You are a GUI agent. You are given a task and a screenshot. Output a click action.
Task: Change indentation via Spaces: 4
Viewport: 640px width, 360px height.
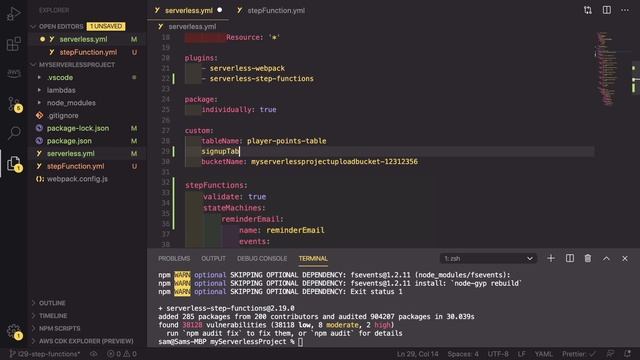[x=463, y=354]
